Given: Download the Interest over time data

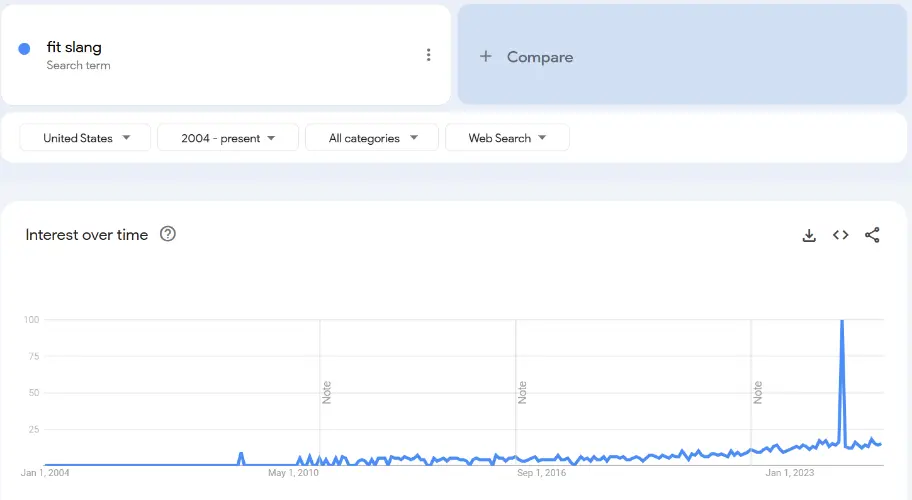Looking at the screenshot, I should point(809,235).
